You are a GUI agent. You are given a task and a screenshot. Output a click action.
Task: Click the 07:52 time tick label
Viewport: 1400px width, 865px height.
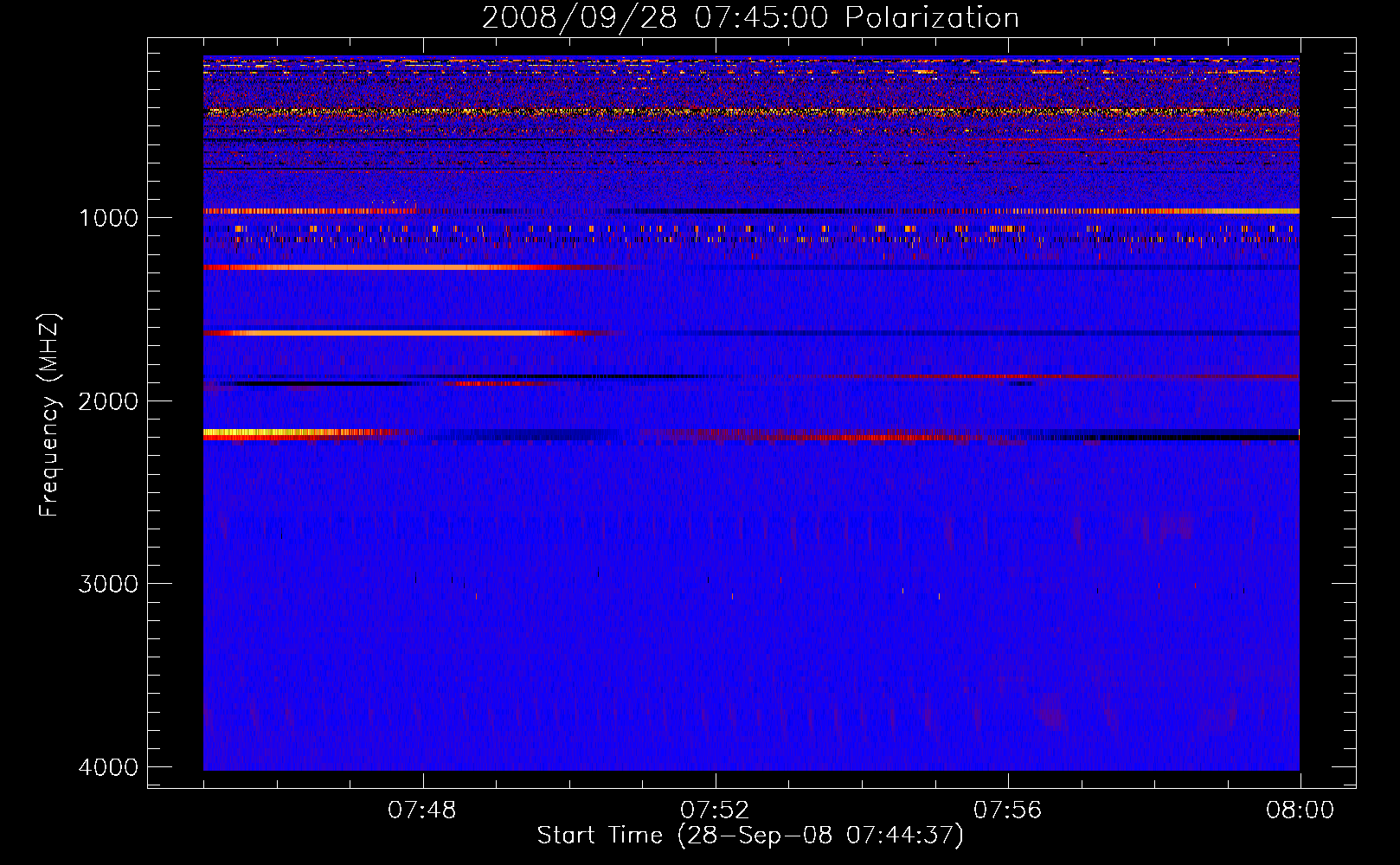[x=715, y=811]
